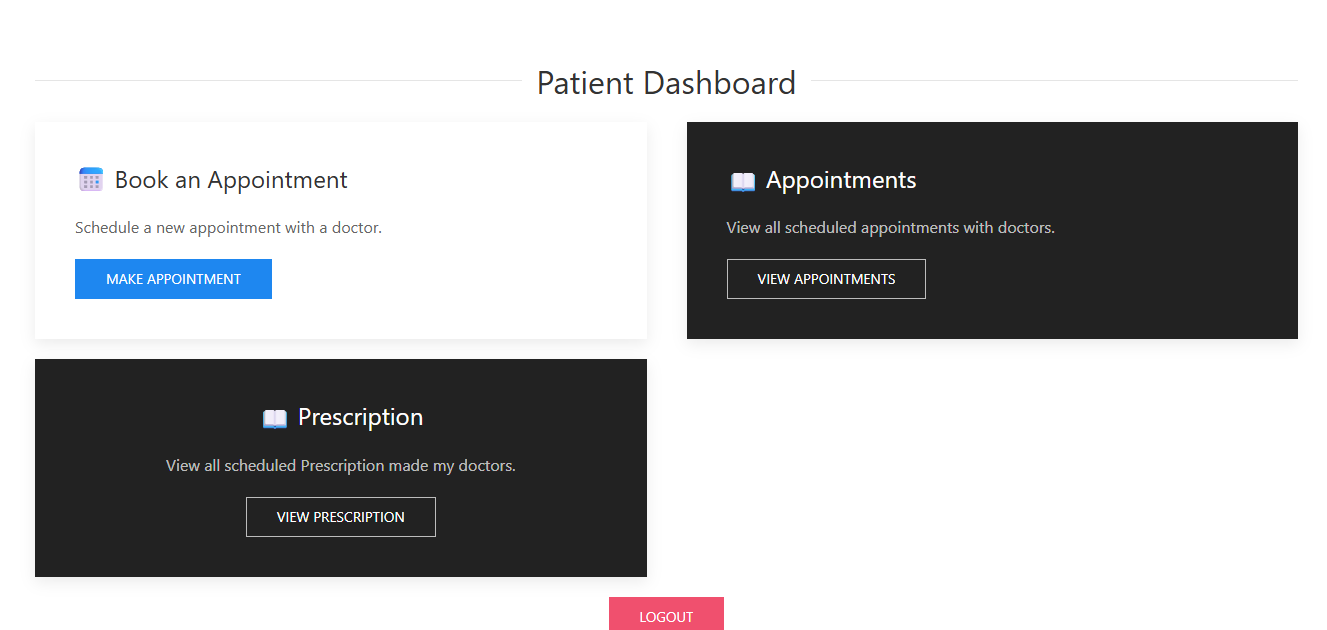Open the View Appointments button
The height and width of the screenshot is (630, 1327).
pyautogui.click(x=826, y=279)
